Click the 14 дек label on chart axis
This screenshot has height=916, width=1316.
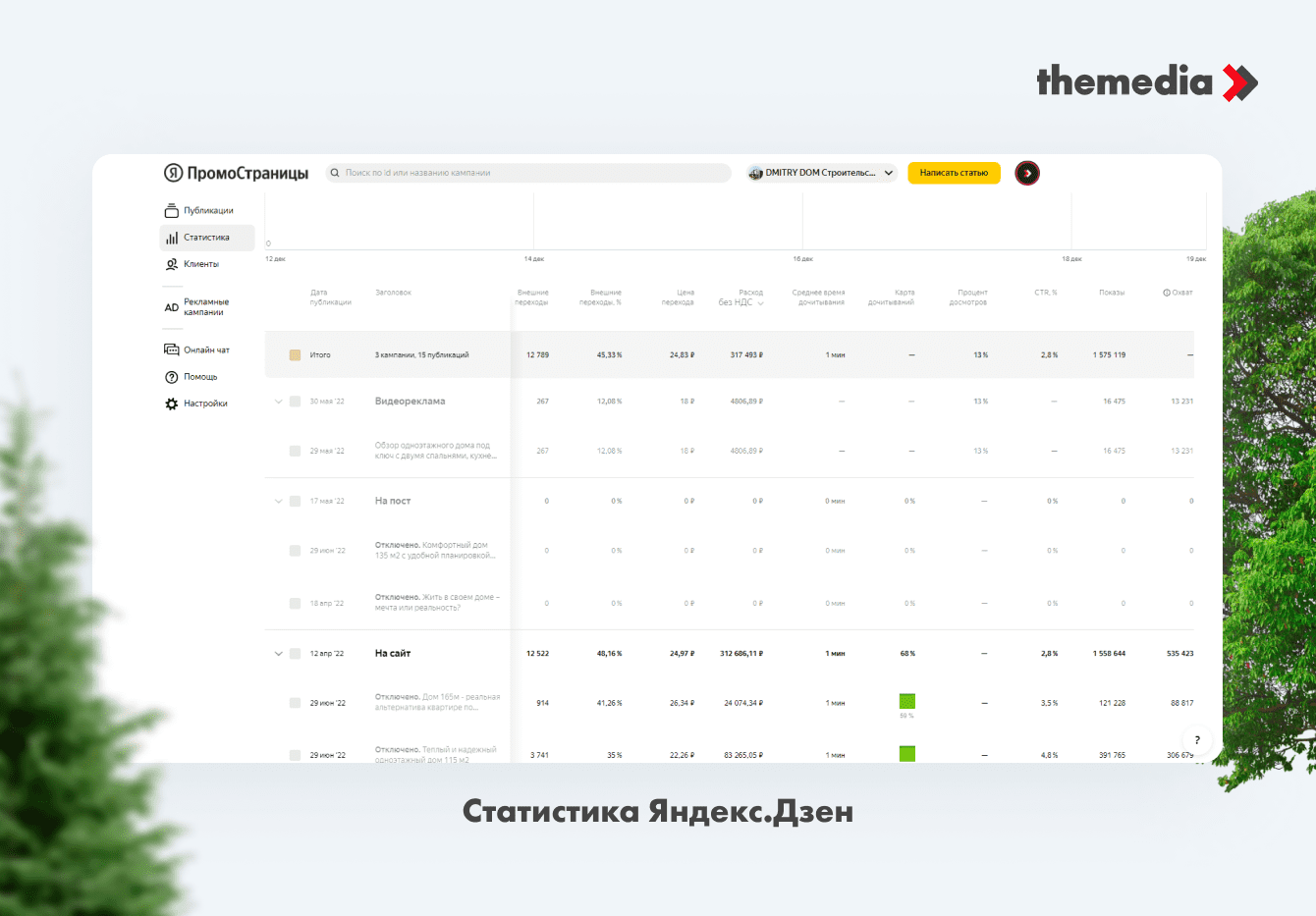coord(534,259)
